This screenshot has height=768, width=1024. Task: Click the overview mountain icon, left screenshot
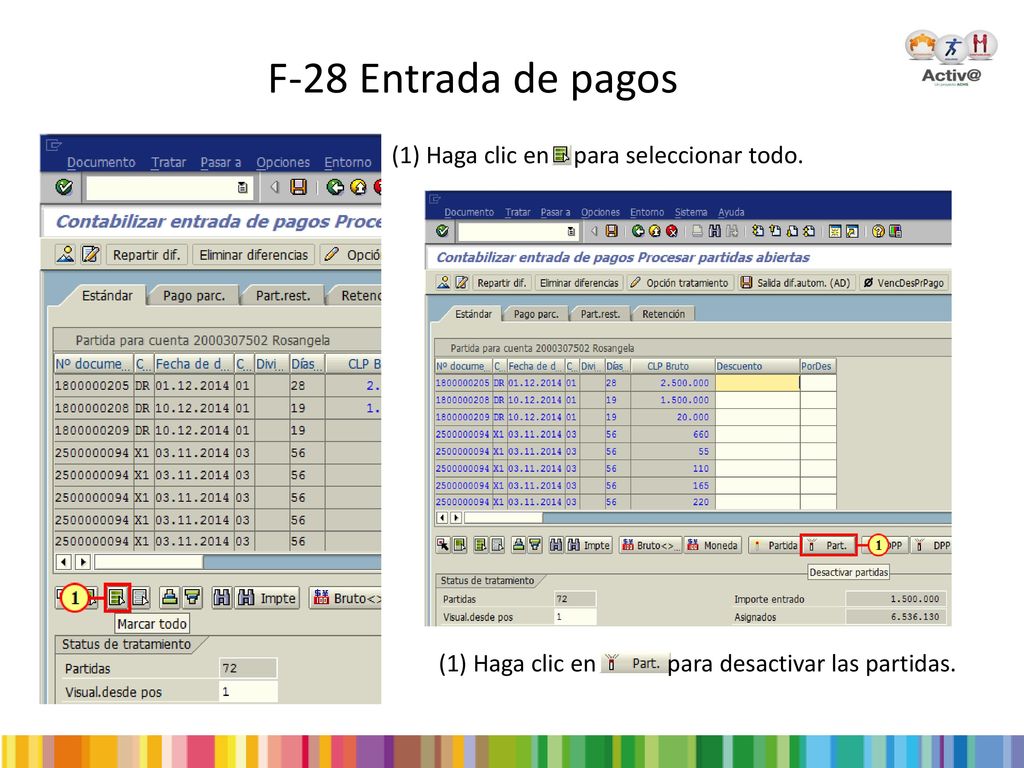pos(65,254)
